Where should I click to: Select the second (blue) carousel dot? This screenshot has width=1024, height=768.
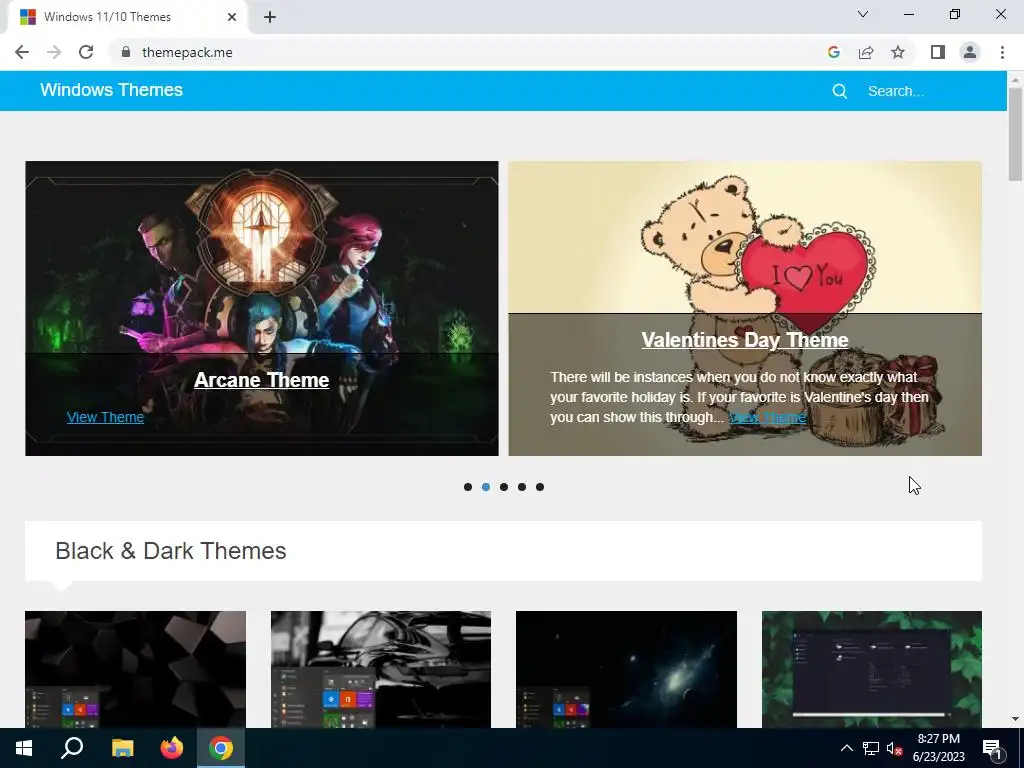point(486,487)
